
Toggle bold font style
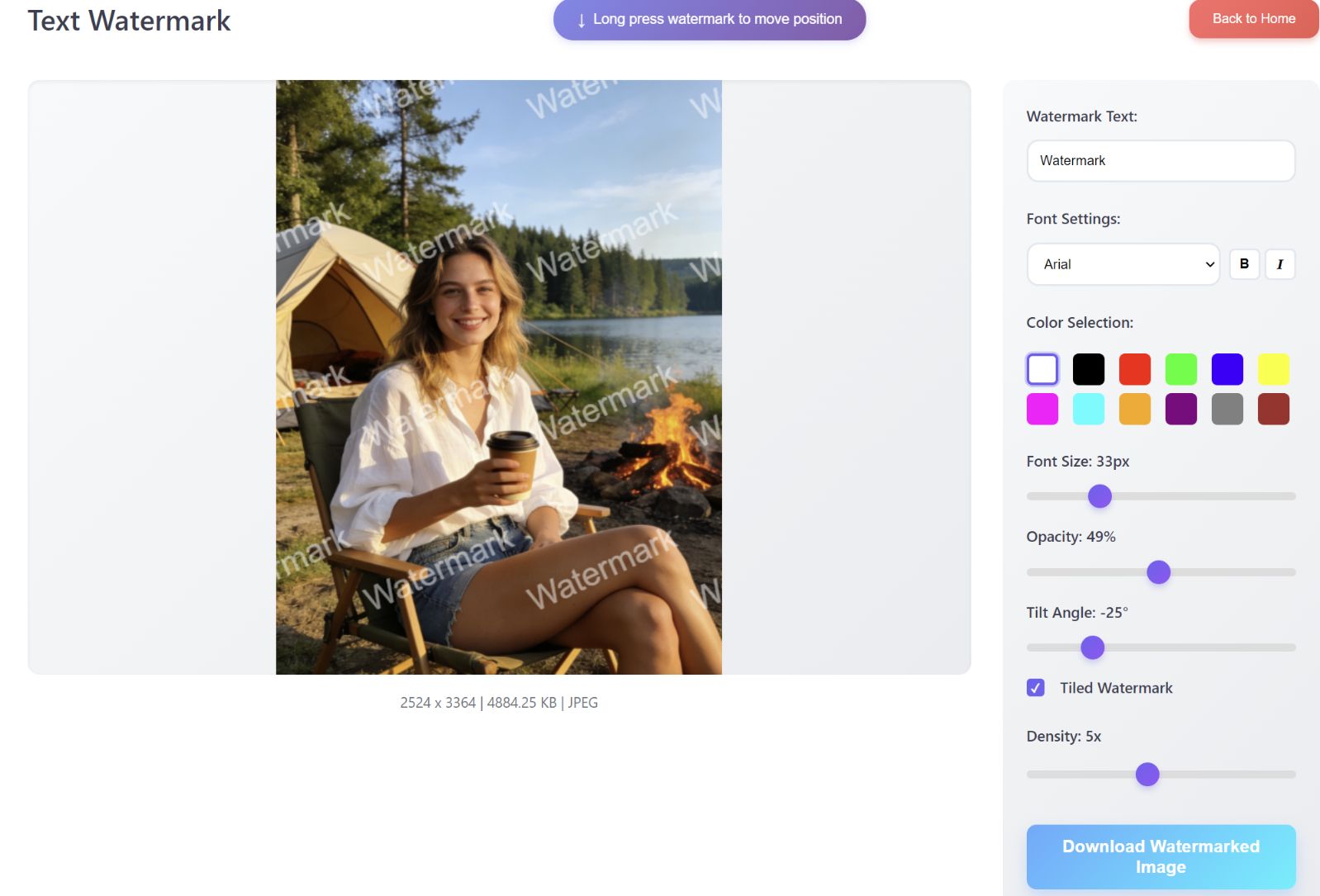[x=1244, y=264]
